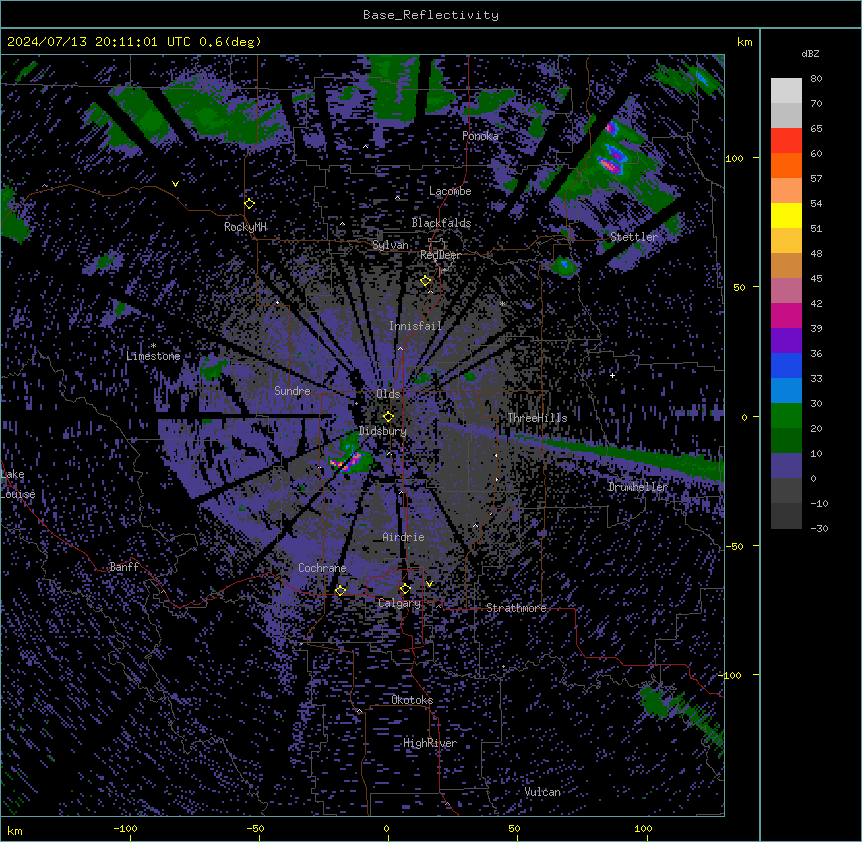
Task: Click the Olds town label
Action: (388, 394)
